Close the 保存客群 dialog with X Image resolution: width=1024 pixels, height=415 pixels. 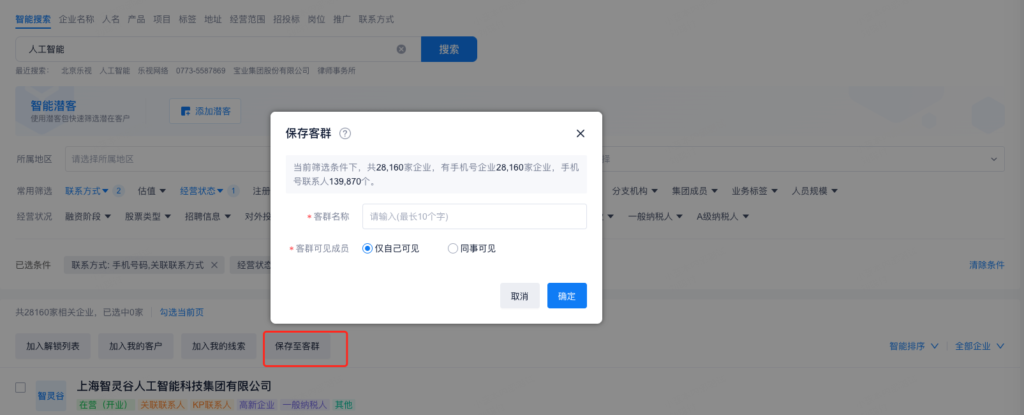pyautogui.click(x=580, y=134)
